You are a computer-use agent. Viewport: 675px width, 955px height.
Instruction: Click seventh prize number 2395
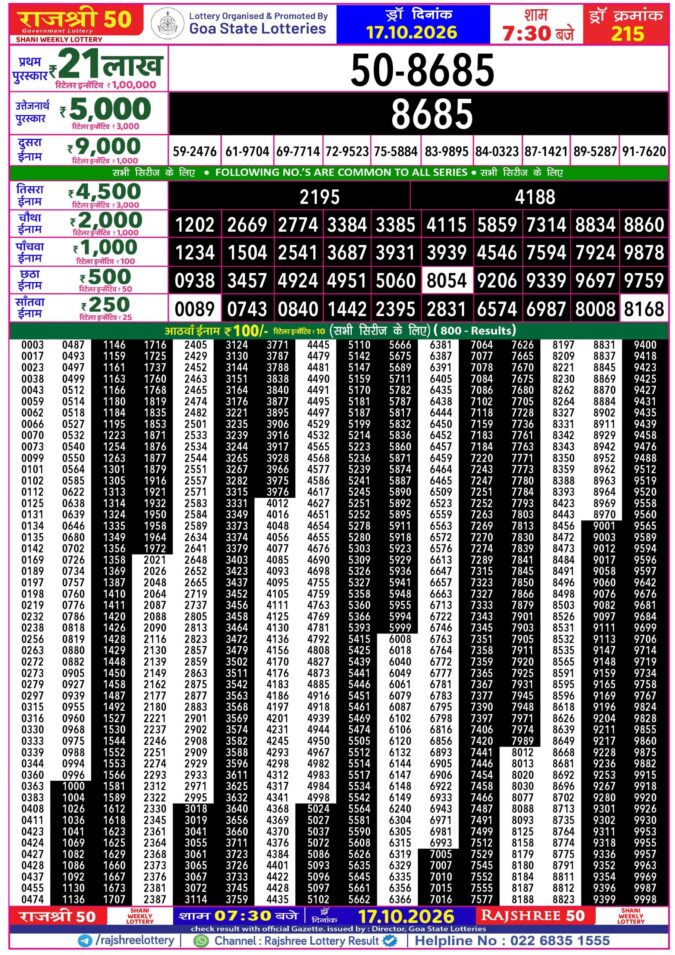pos(396,309)
